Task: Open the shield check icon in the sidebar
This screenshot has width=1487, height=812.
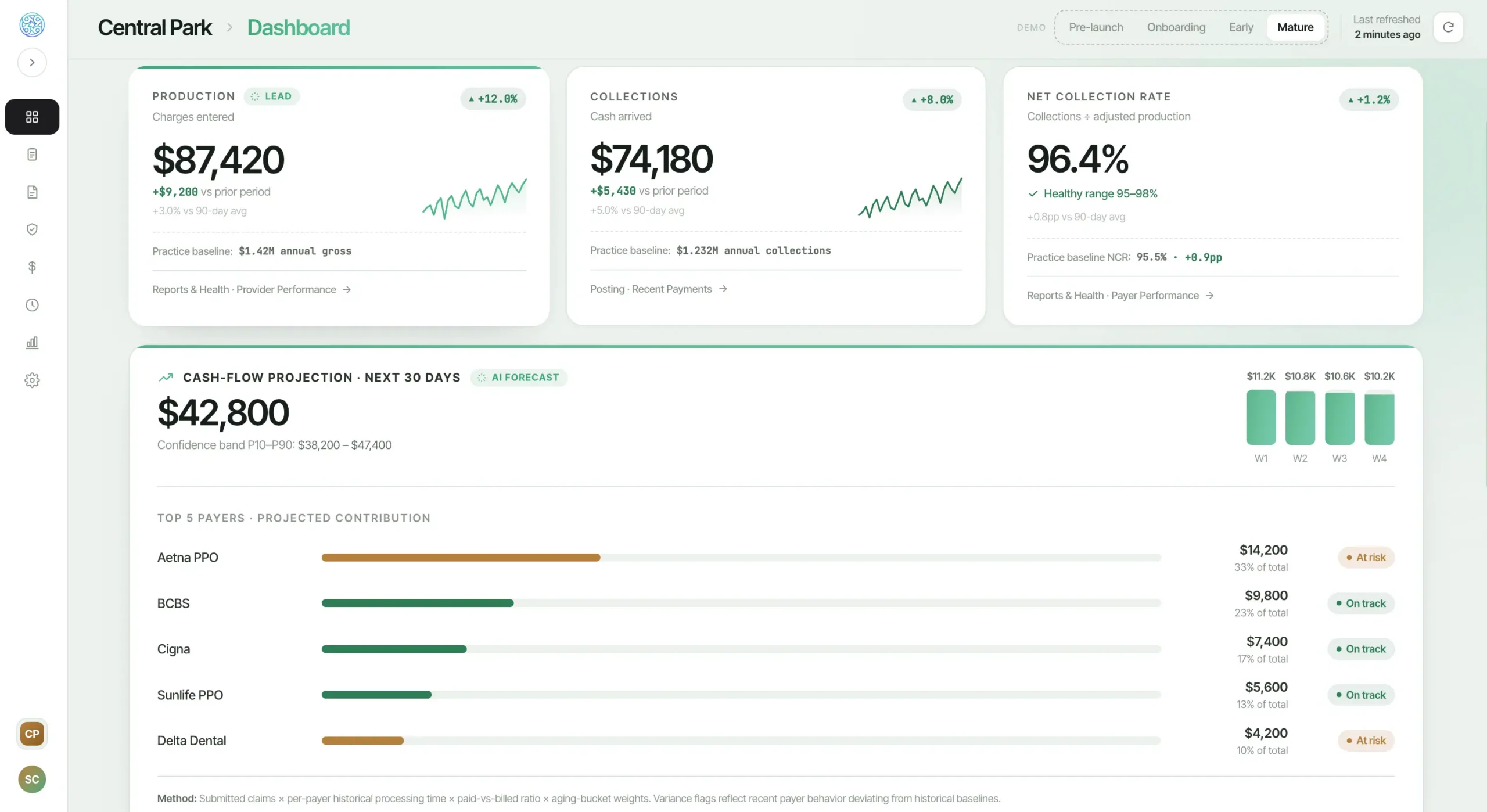Action: pos(32,229)
